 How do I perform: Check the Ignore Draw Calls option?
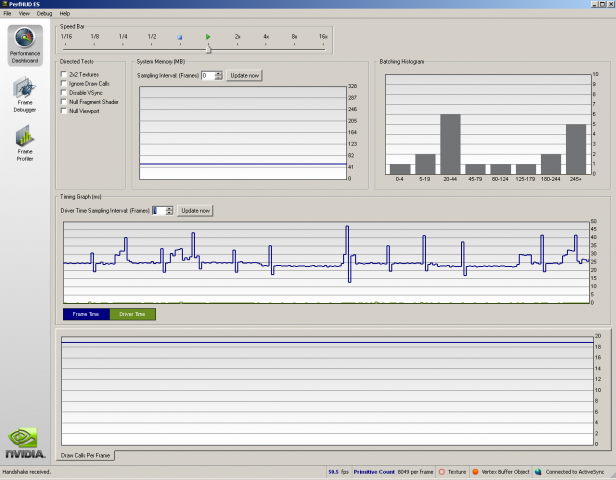coord(65,84)
